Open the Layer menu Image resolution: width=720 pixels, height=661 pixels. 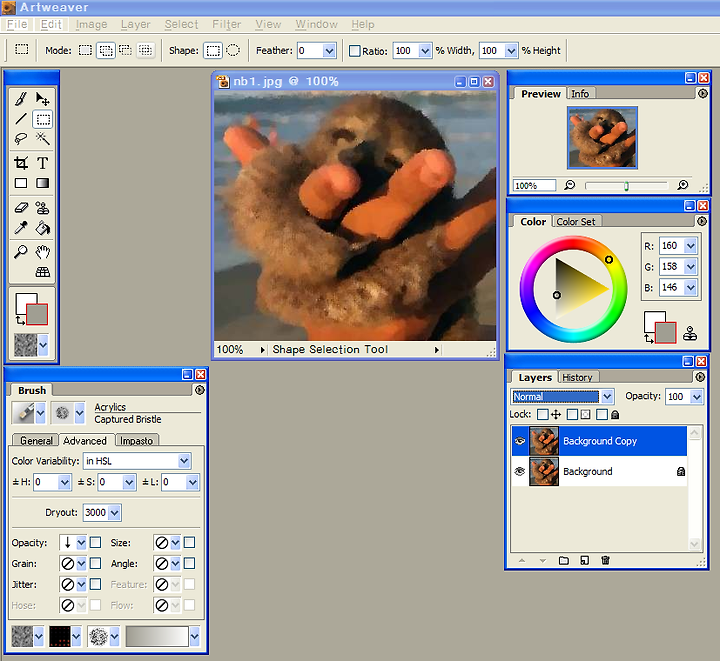(135, 24)
